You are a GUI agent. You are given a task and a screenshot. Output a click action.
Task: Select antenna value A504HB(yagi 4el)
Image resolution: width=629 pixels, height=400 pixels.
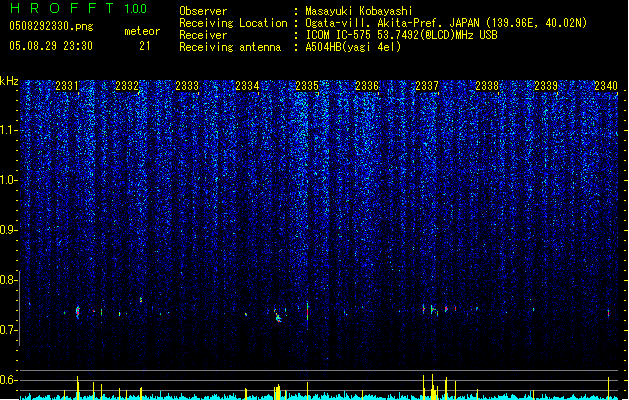pos(353,47)
